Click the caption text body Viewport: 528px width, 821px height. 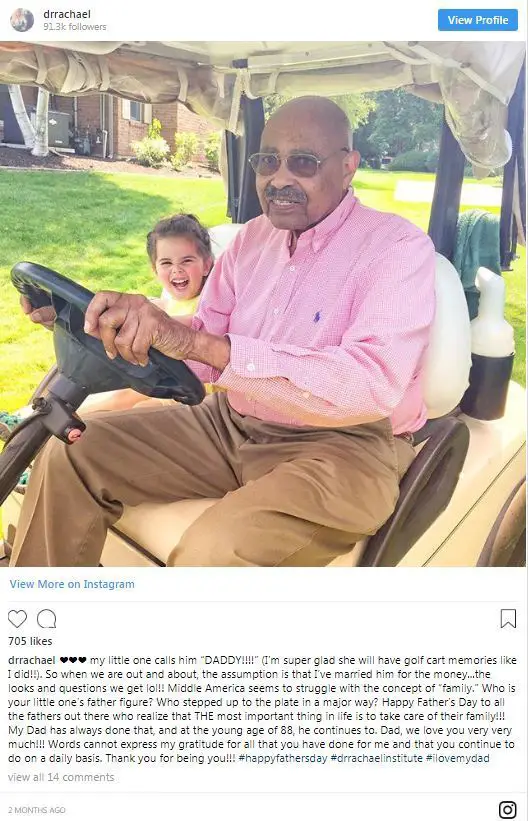tap(262, 709)
